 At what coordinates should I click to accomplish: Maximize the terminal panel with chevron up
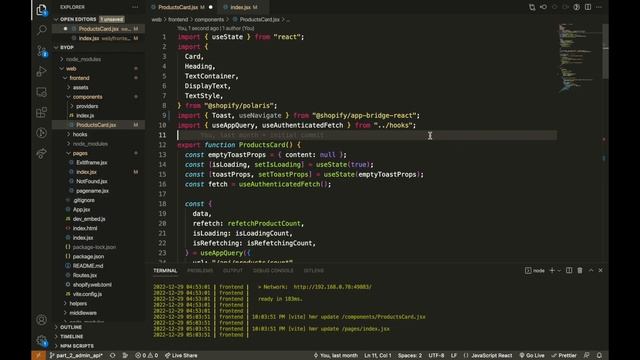(591, 270)
